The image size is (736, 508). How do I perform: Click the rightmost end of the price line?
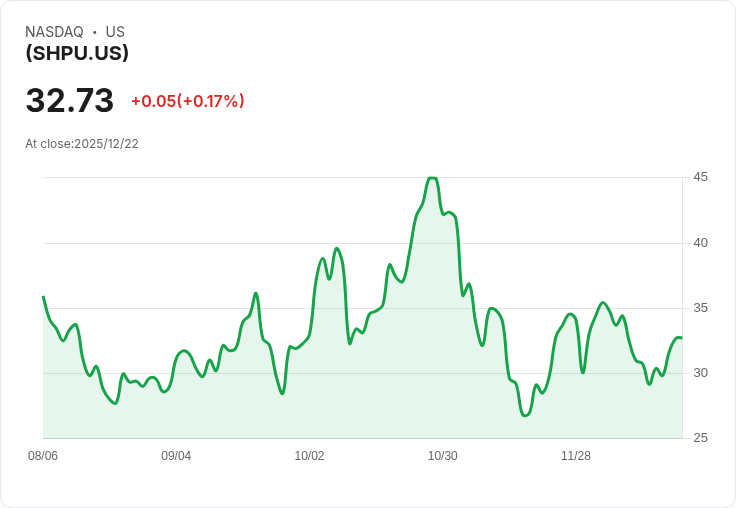pyautogui.click(x=682, y=338)
